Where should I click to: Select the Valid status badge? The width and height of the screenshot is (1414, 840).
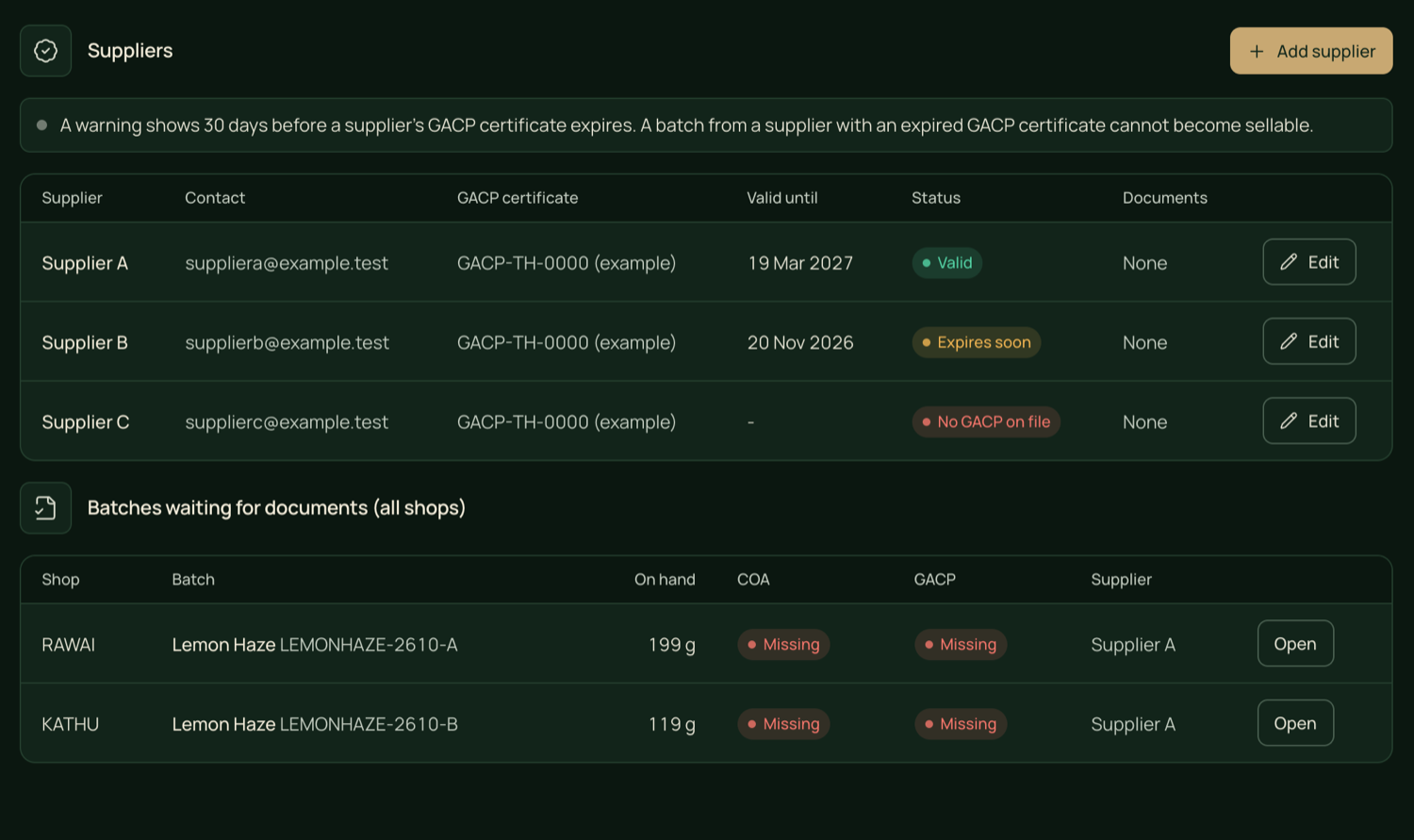947,263
